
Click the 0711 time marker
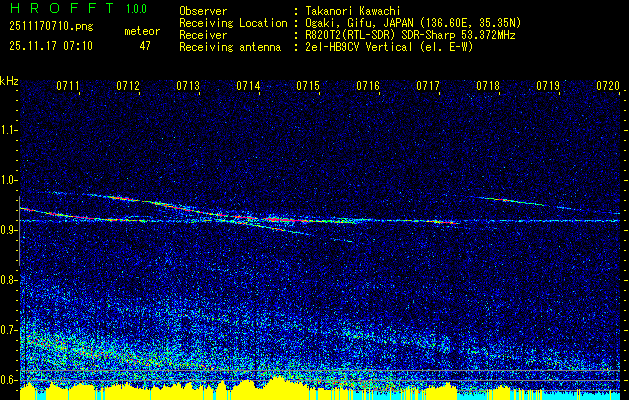coord(68,86)
